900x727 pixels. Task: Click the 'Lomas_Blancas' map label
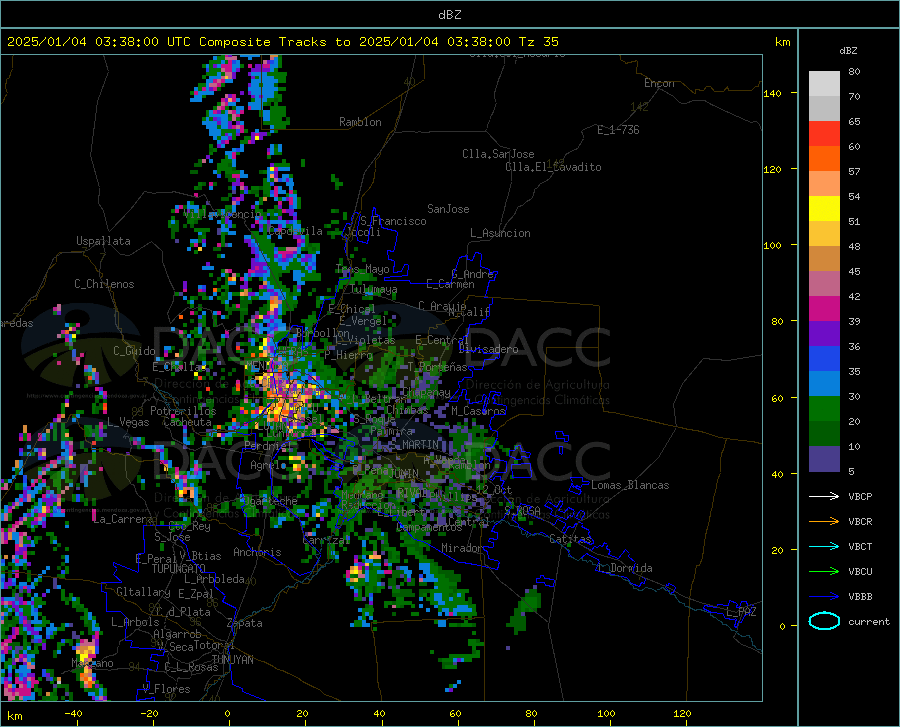pyautogui.click(x=630, y=485)
